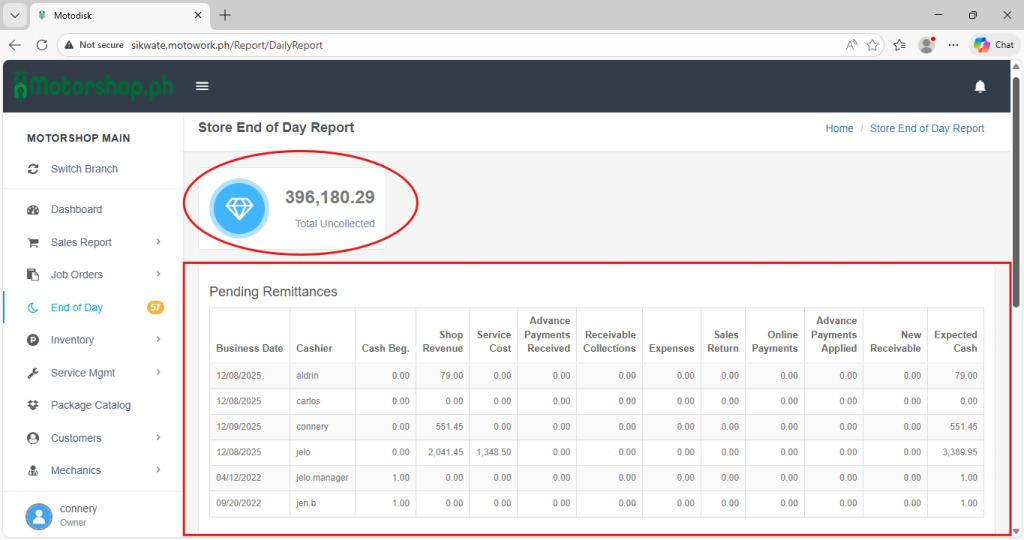Image resolution: width=1024 pixels, height=540 pixels.
Task: Click the End of Day moon icon
Action: coord(33,308)
